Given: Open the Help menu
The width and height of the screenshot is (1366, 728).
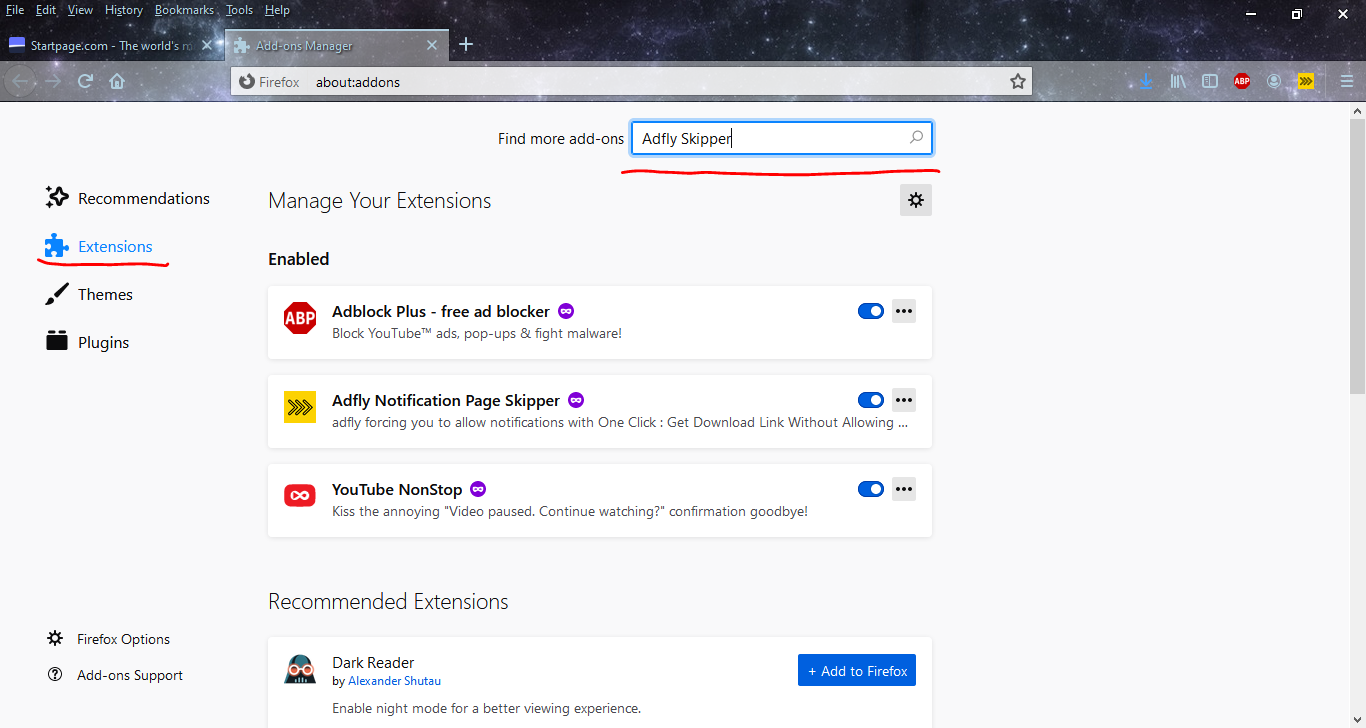Looking at the screenshot, I should click(277, 10).
